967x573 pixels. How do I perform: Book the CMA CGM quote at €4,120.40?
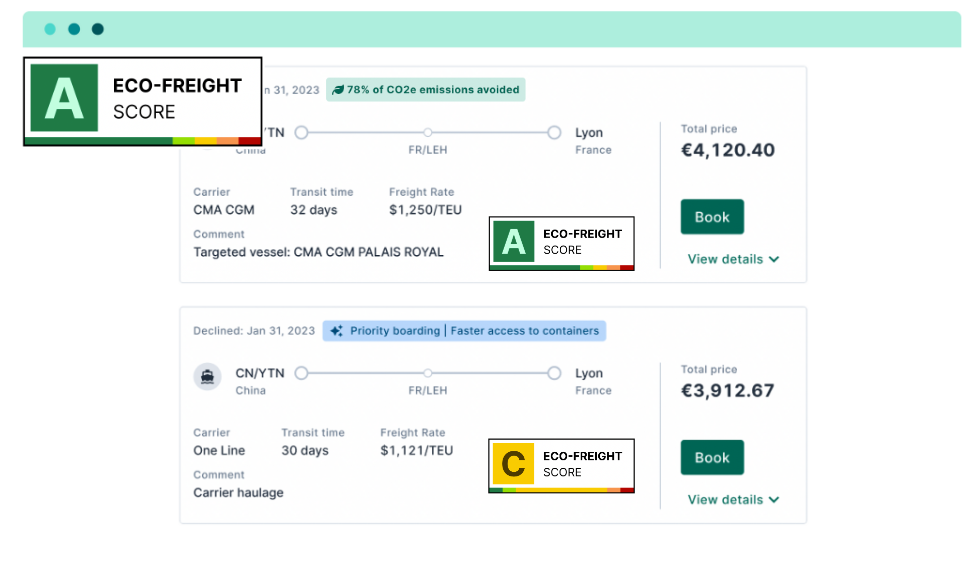712,216
